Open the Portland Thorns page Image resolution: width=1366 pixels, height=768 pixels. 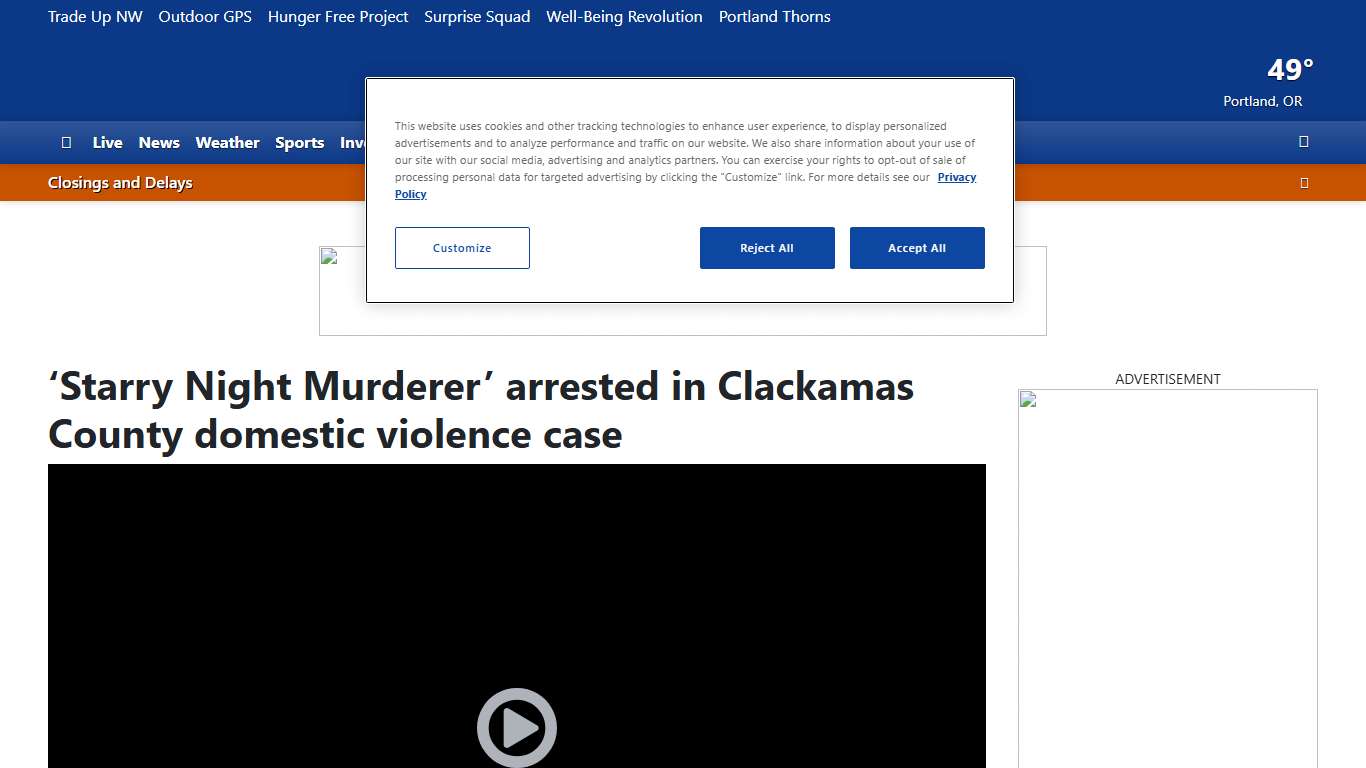[x=774, y=17]
